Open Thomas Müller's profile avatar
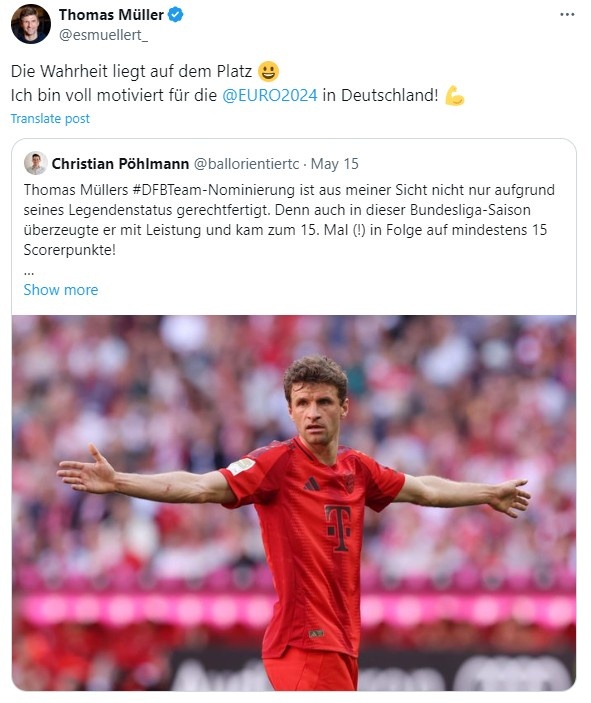Image resolution: width=591 pixels, height=703 pixels. coord(30,24)
